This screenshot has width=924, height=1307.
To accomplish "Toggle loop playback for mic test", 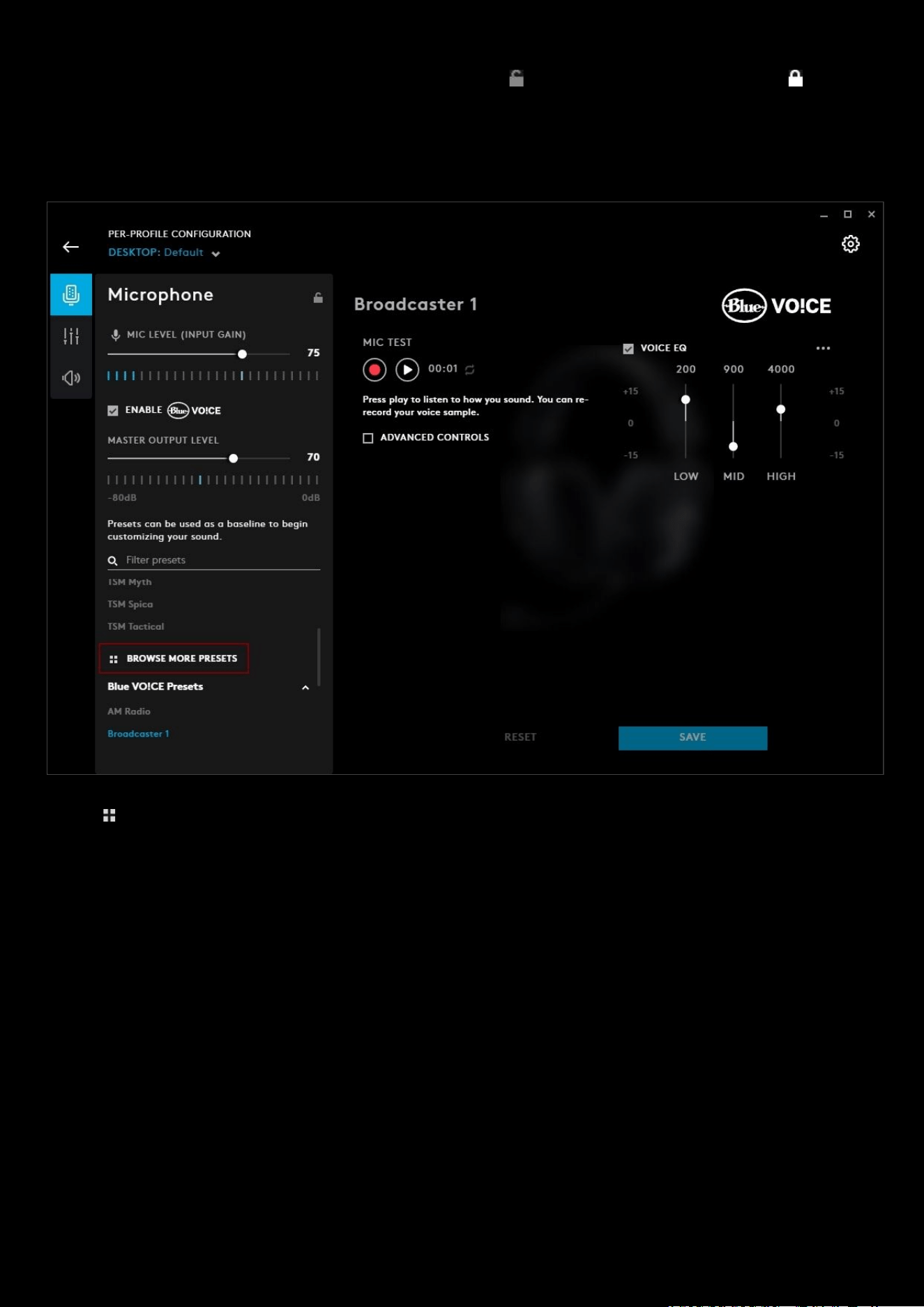I will click(470, 370).
